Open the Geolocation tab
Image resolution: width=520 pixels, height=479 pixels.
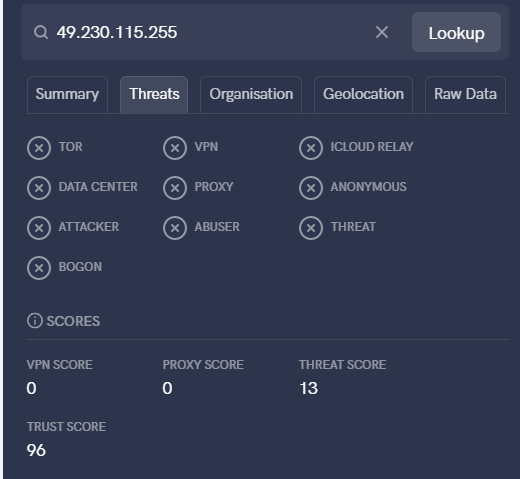pos(363,95)
